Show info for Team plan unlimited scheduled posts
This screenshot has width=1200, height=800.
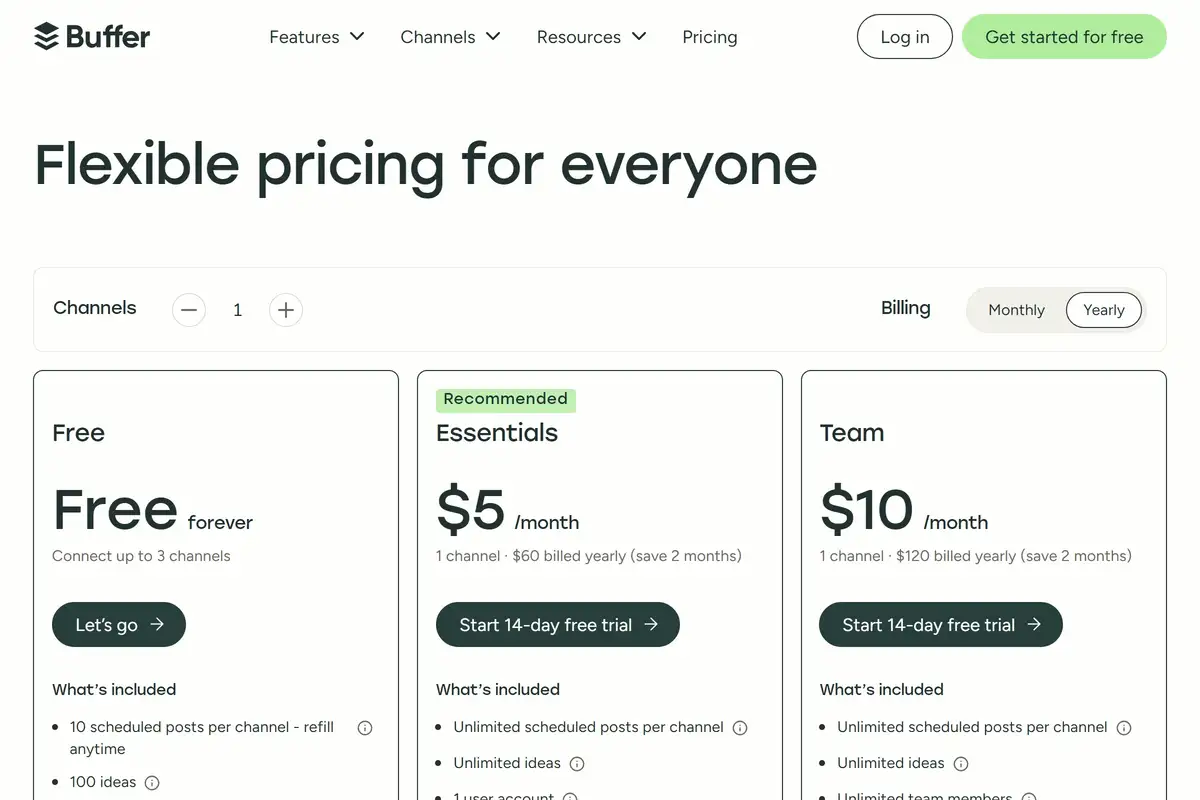click(1124, 727)
